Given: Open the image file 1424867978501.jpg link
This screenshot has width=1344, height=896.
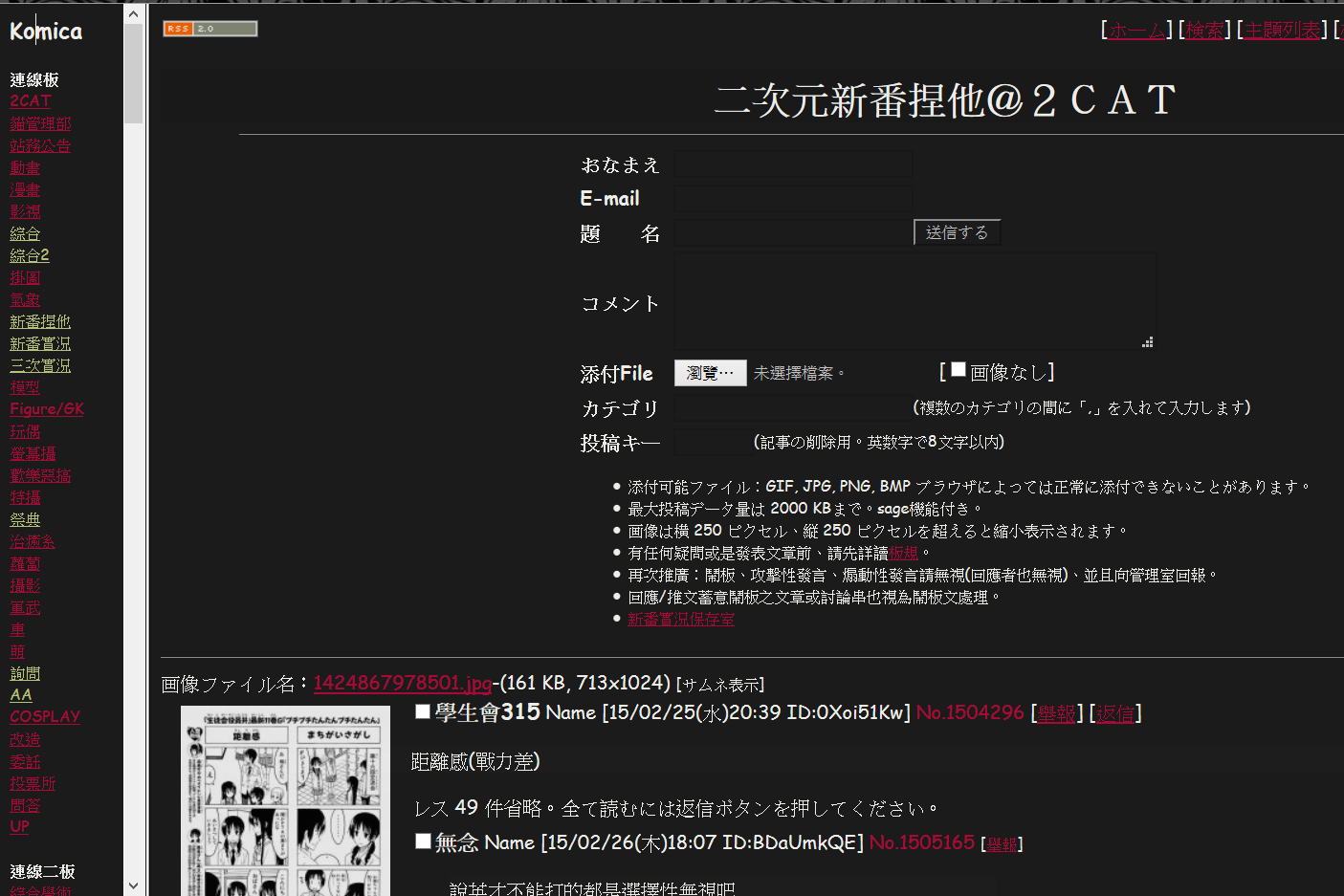Looking at the screenshot, I should point(402,684).
